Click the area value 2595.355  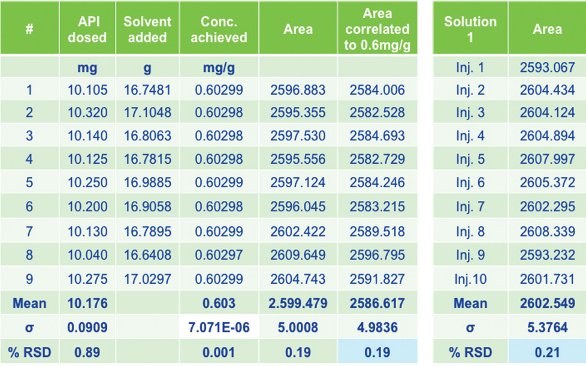pyautogui.click(x=298, y=113)
